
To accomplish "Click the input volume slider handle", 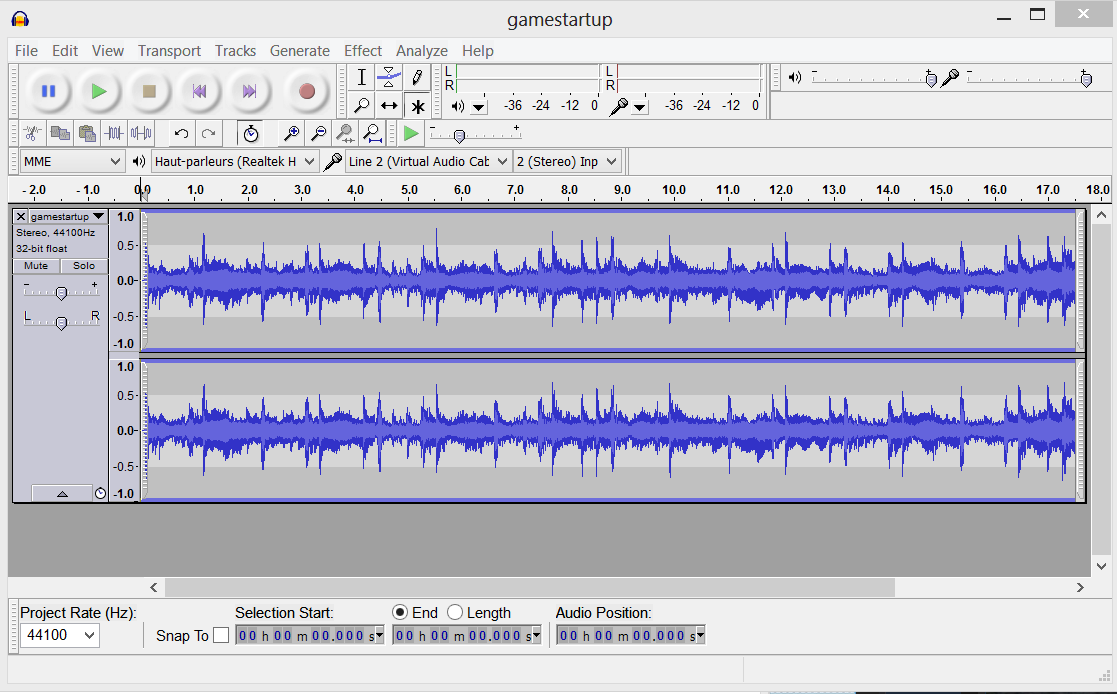I will [x=1086, y=79].
